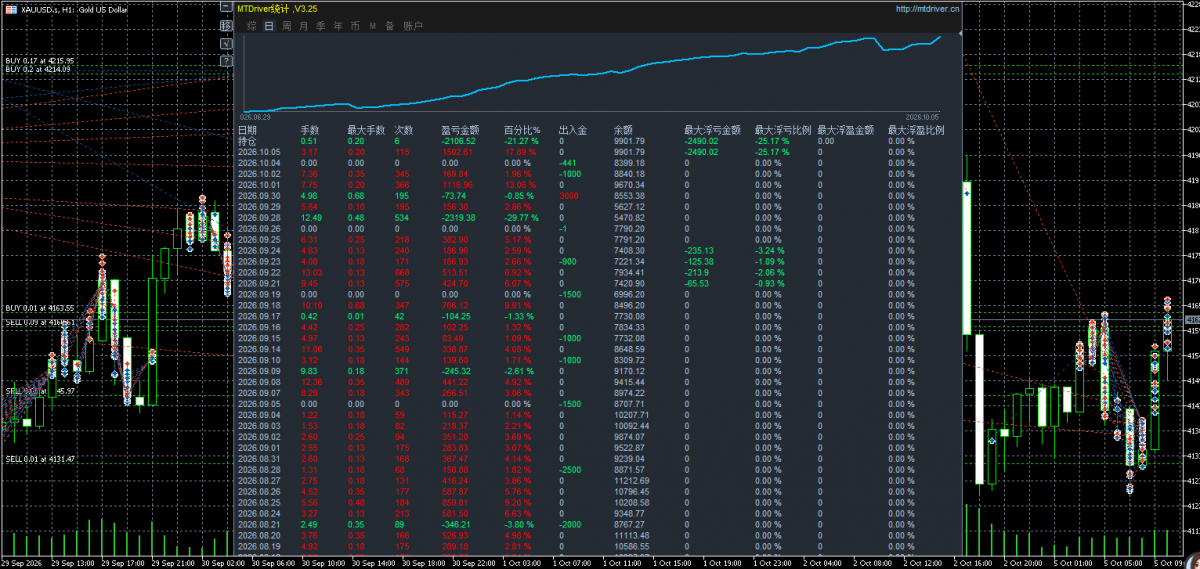
Task: Click the 次数 column header
Action: point(404,130)
